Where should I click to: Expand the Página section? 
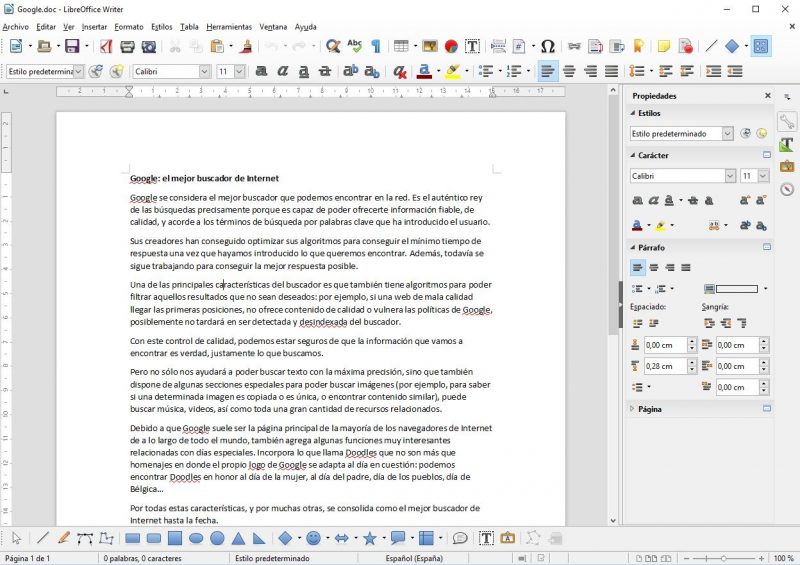(633, 409)
